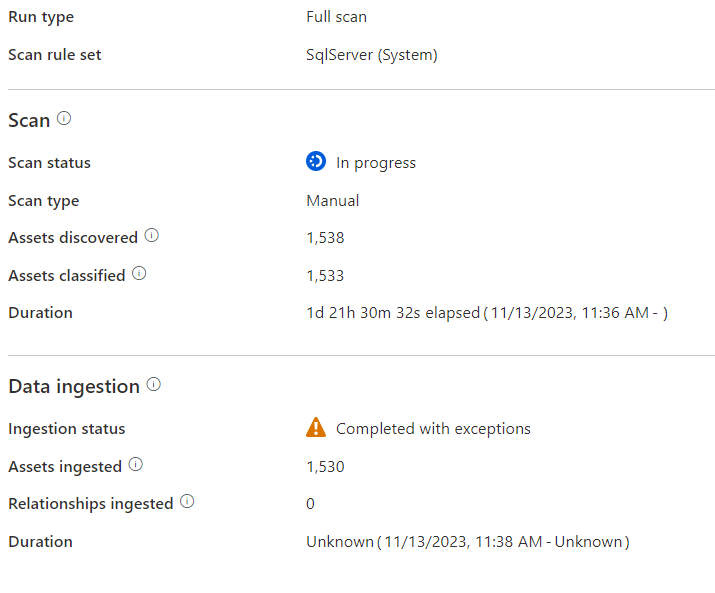Click the Assets classified info icon
Screen dimensions: 715x593
[139, 273]
